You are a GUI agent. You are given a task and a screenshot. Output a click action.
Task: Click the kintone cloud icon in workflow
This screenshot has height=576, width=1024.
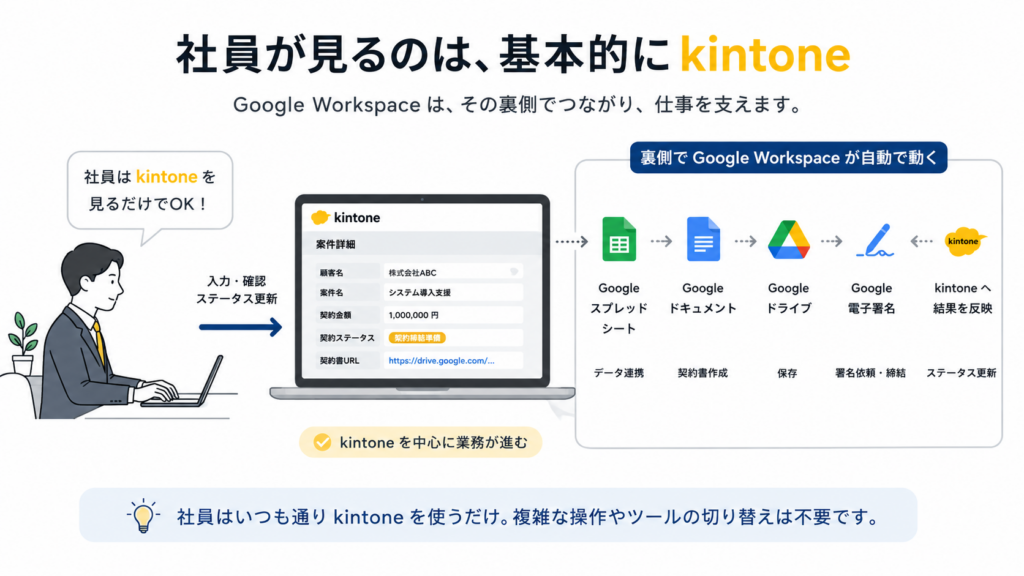click(x=964, y=242)
